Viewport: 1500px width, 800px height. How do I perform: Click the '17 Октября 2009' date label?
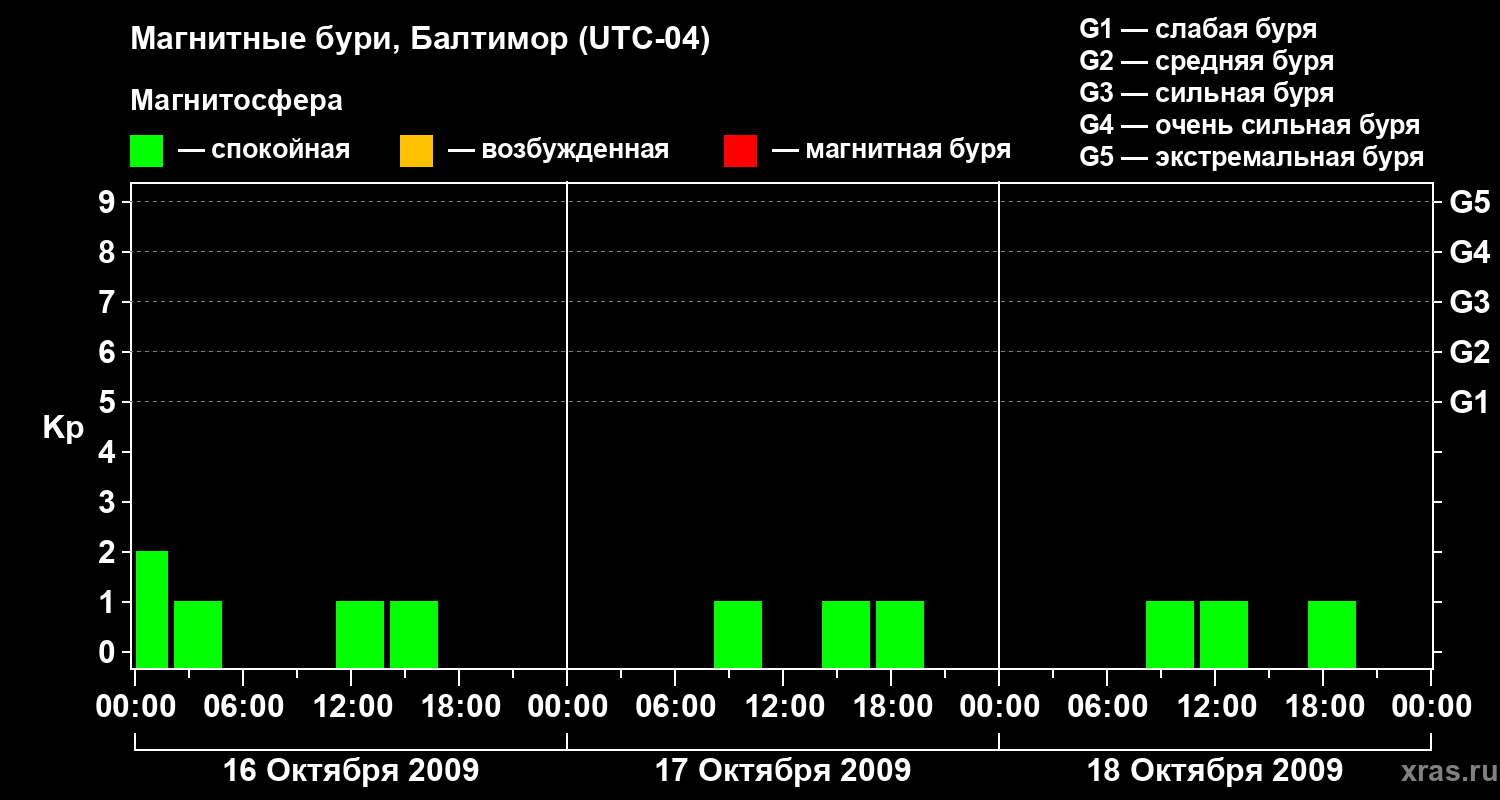point(783,771)
